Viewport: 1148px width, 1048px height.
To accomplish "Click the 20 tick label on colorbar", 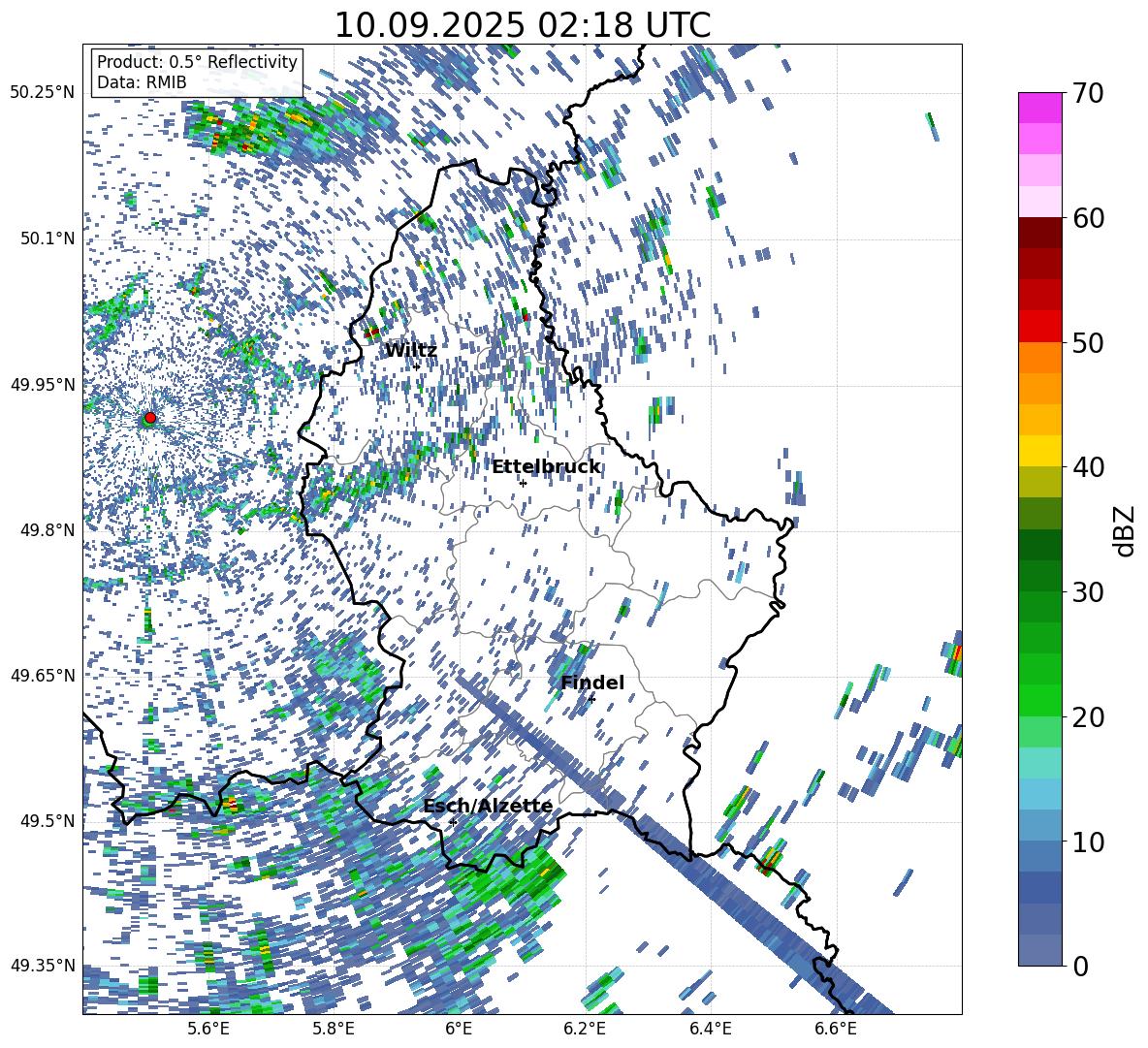I will coord(1088,717).
